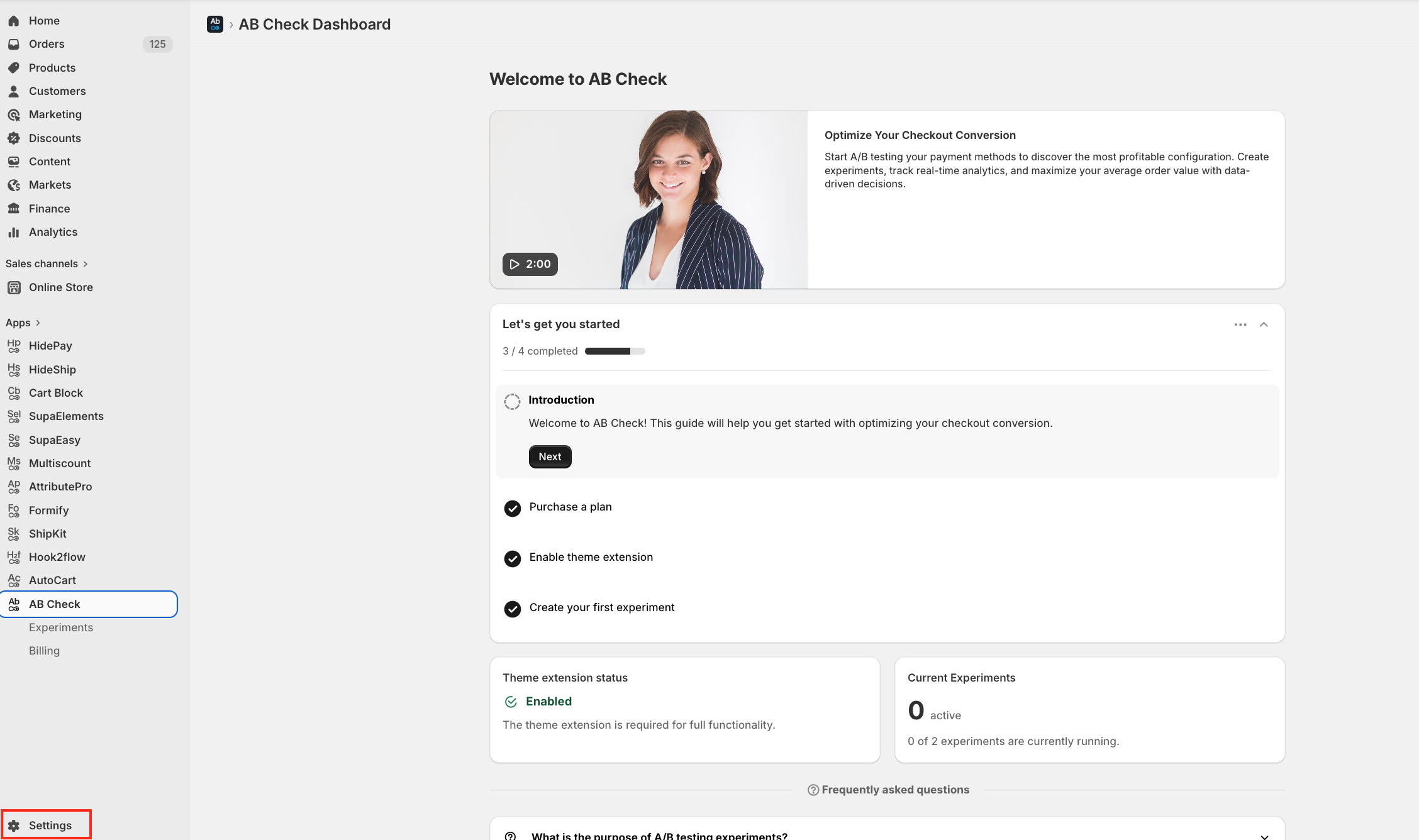Image resolution: width=1419 pixels, height=840 pixels.
Task: Click the Orders inbox icon
Action: click(14, 44)
